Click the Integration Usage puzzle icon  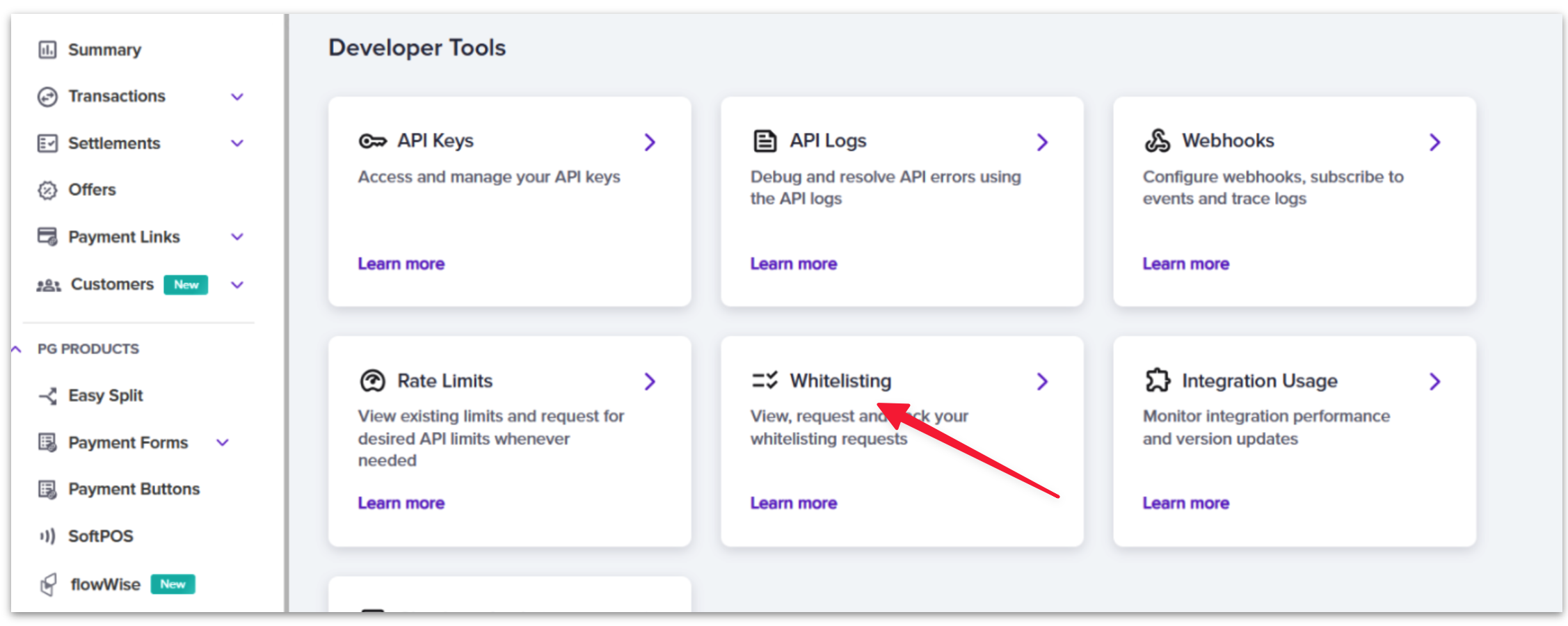[x=1158, y=380]
